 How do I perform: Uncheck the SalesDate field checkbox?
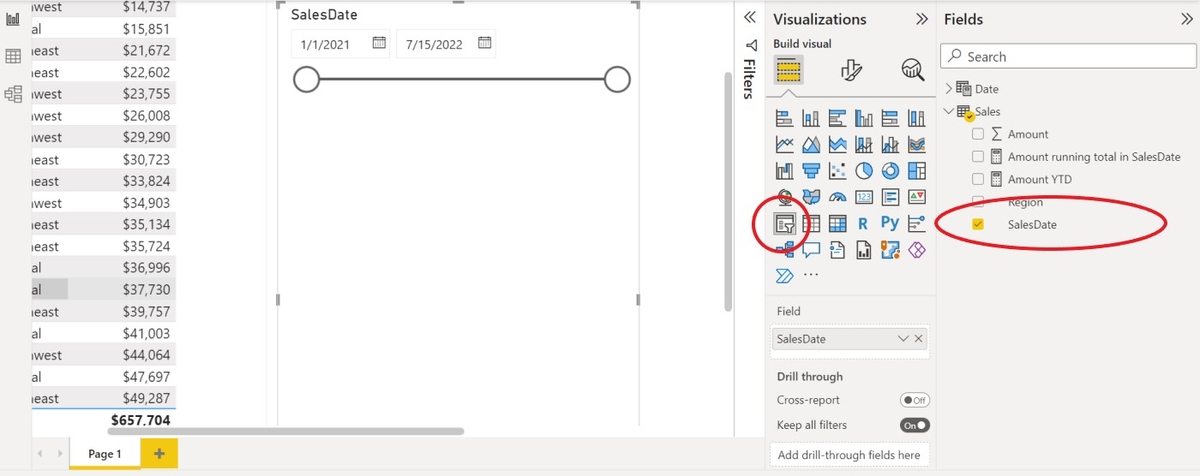coord(978,225)
